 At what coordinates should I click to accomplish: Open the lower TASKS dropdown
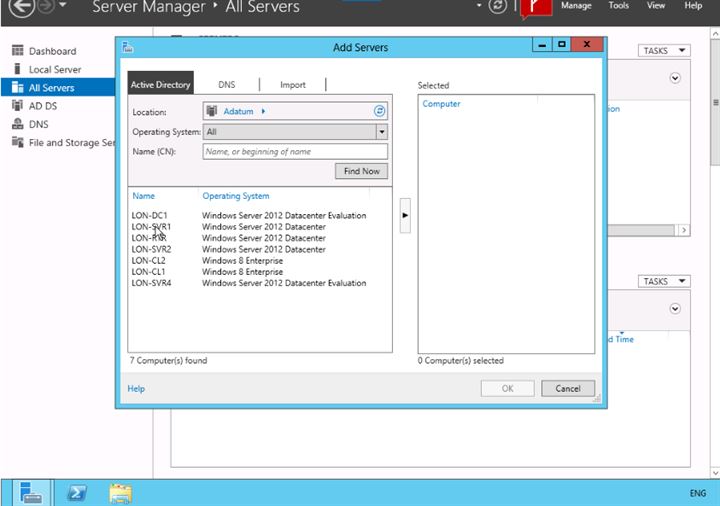click(664, 281)
